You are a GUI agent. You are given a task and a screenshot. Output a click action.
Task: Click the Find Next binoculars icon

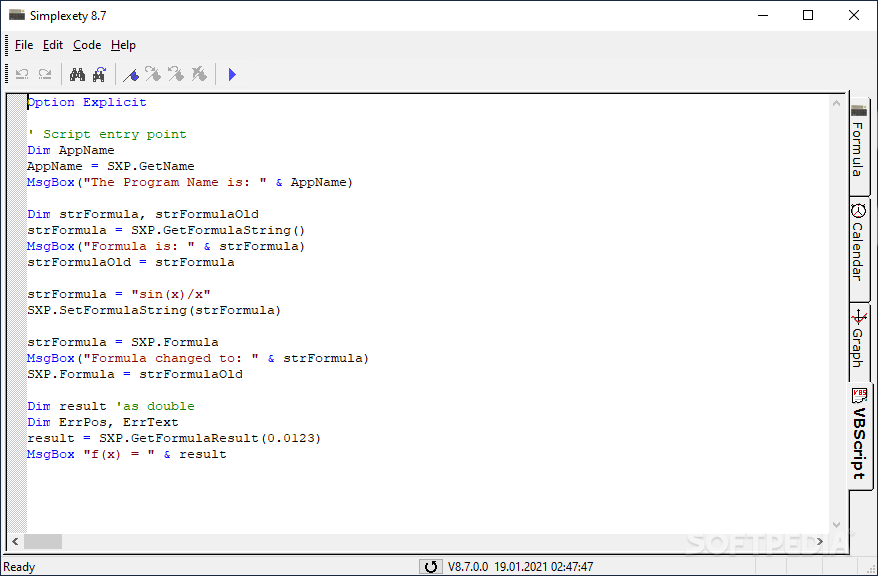pyautogui.click(x=100, y=74)
